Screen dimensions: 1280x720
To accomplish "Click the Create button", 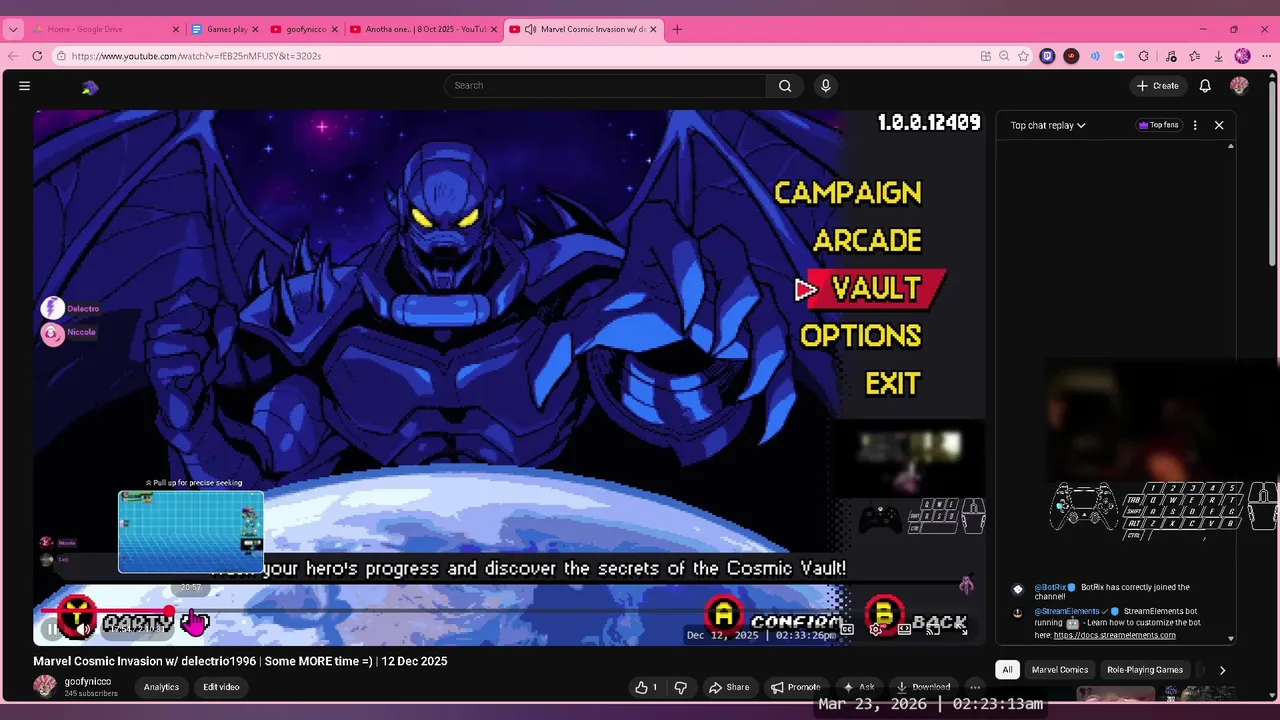I will (1157, 86).
